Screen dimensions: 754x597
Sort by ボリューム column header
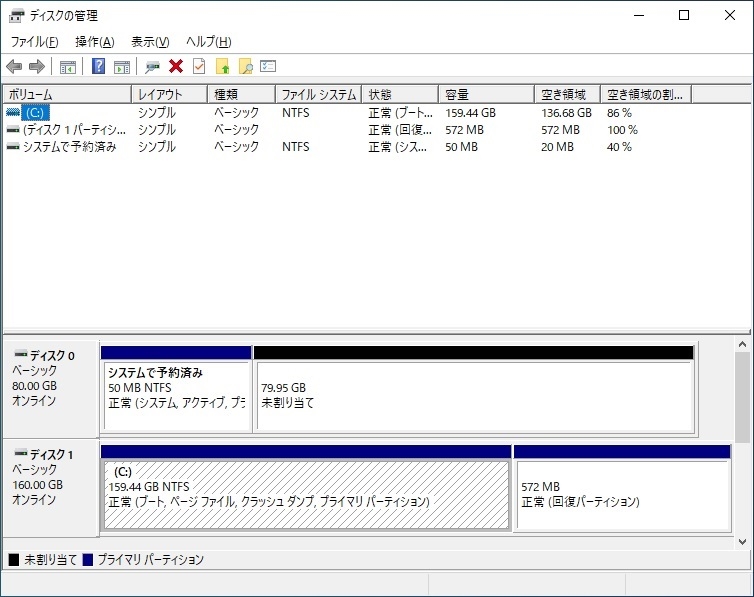click(67, 94)
